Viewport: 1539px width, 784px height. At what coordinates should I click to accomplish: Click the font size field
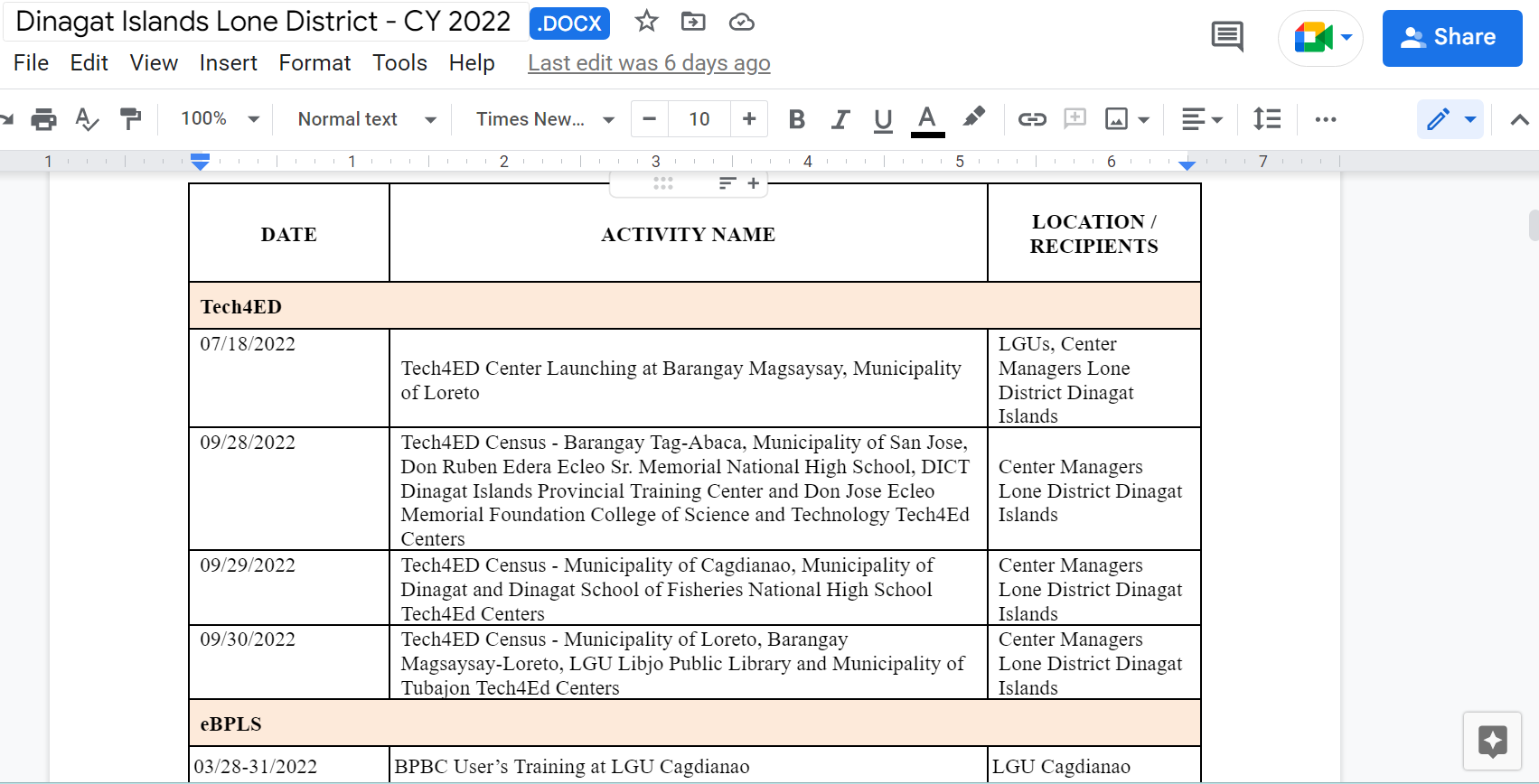pos(699,119)
